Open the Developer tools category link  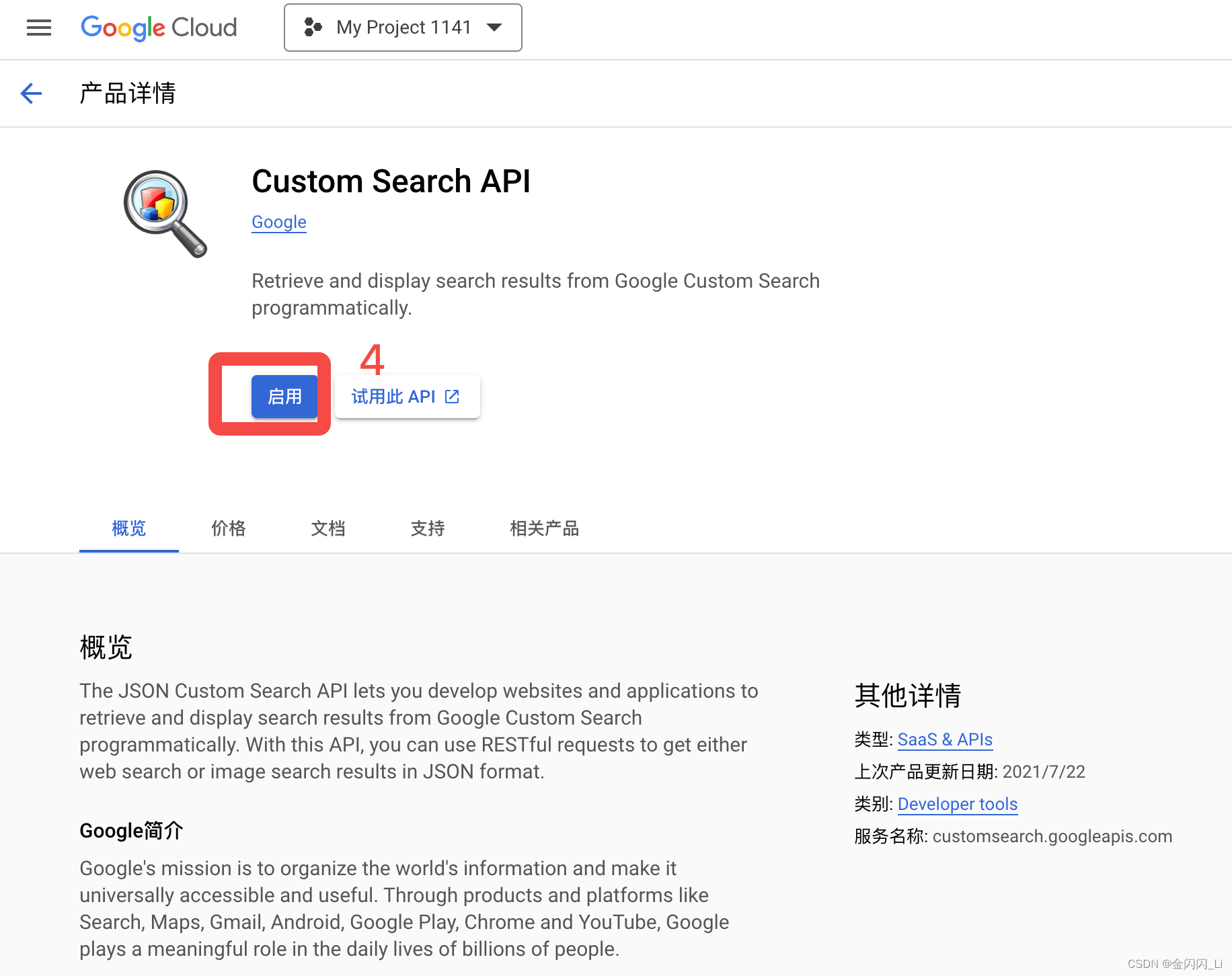(958, 805)
